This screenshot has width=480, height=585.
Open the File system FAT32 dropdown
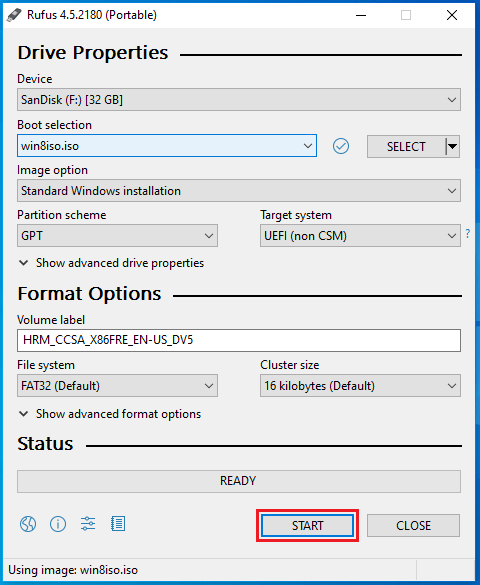117,386
